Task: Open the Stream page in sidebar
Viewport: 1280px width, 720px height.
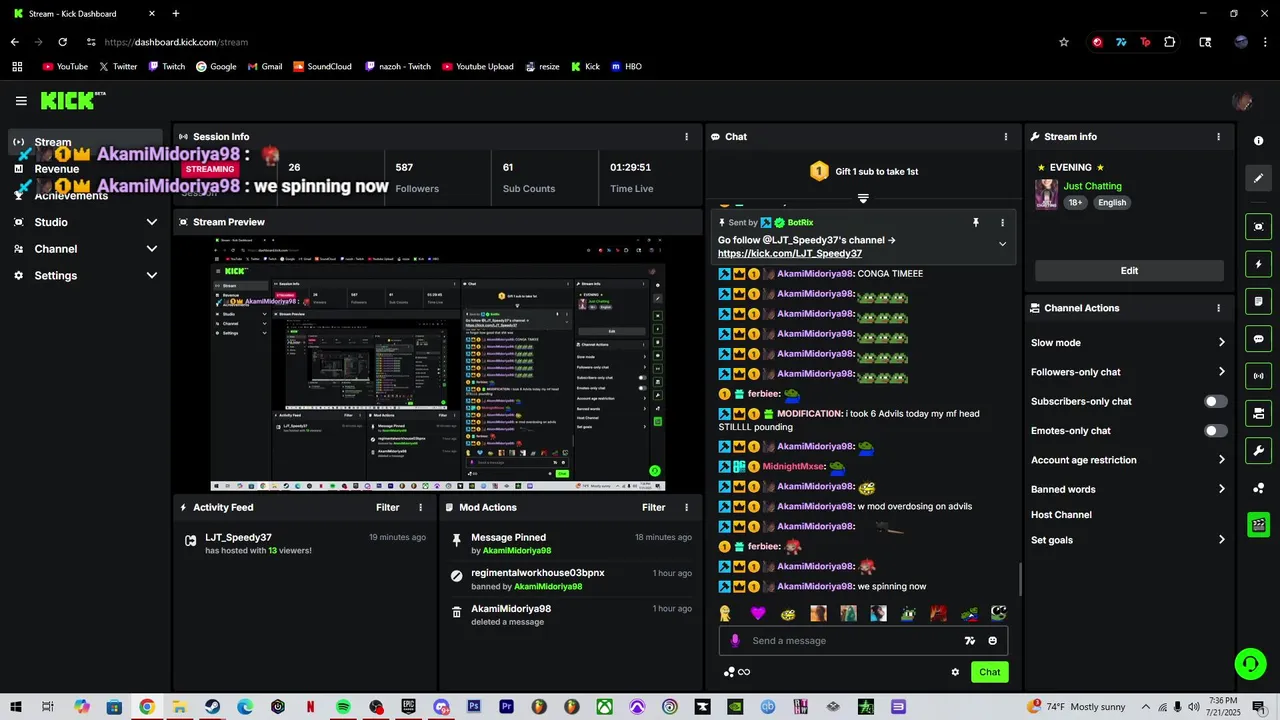Action: pyautogui.click(x=86, y=142)
